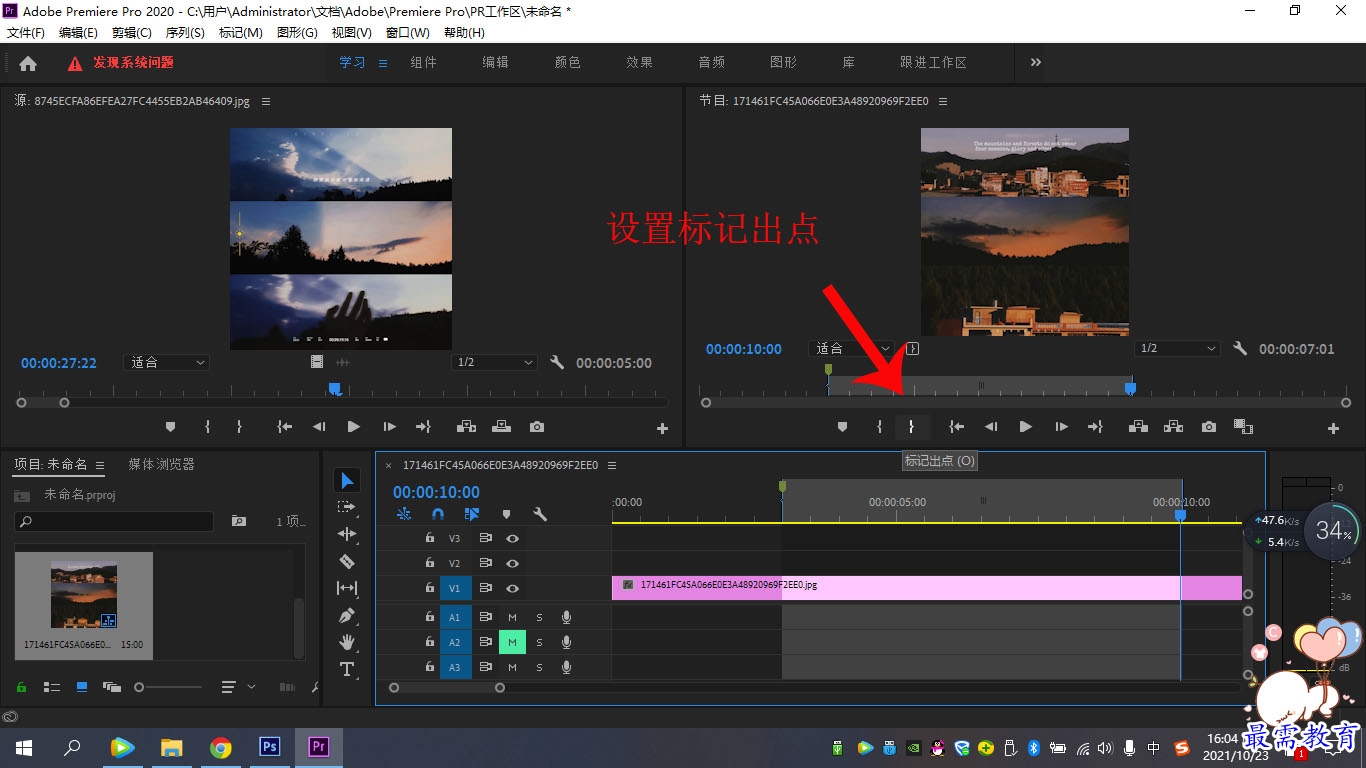Mark In point in Source monitor

pos(207,427)
